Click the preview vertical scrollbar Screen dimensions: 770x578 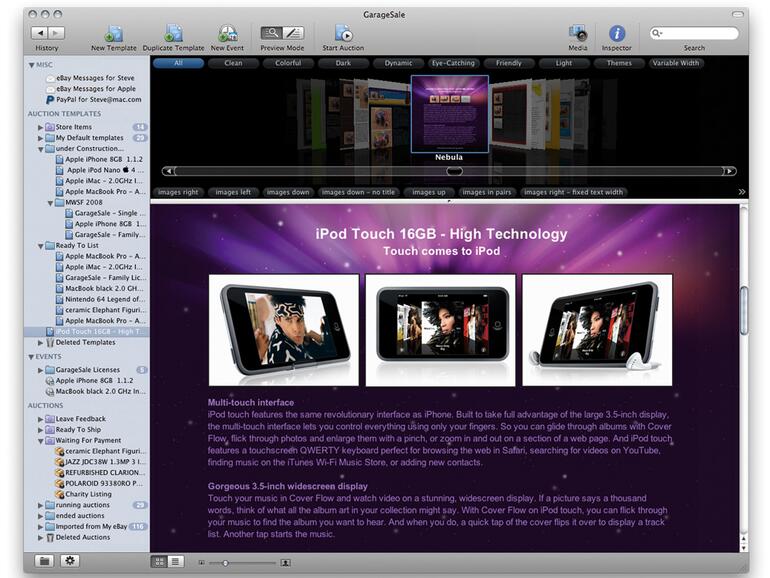pyautogui.click(x=744, y=310)
